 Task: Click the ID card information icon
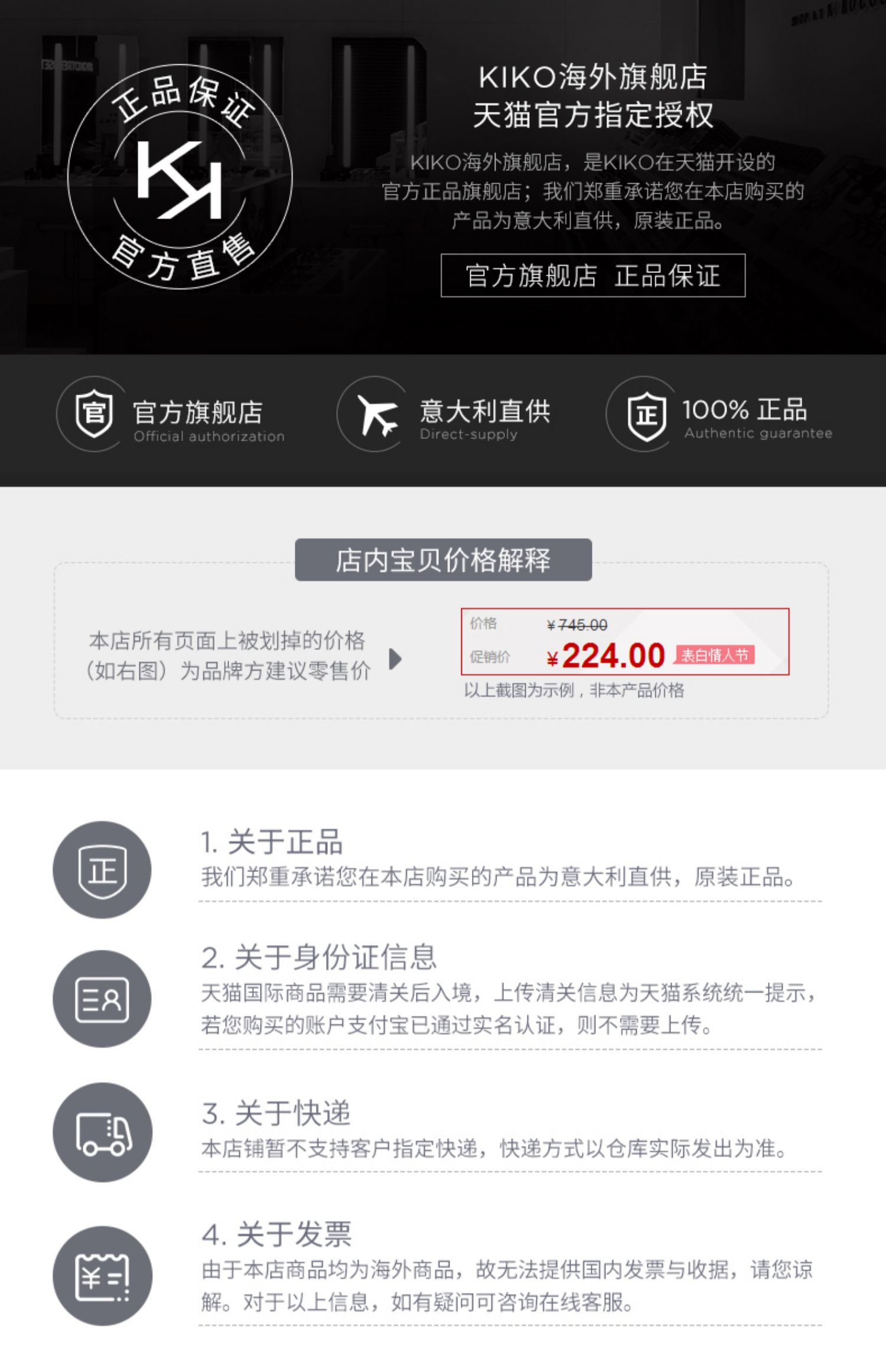102,999
